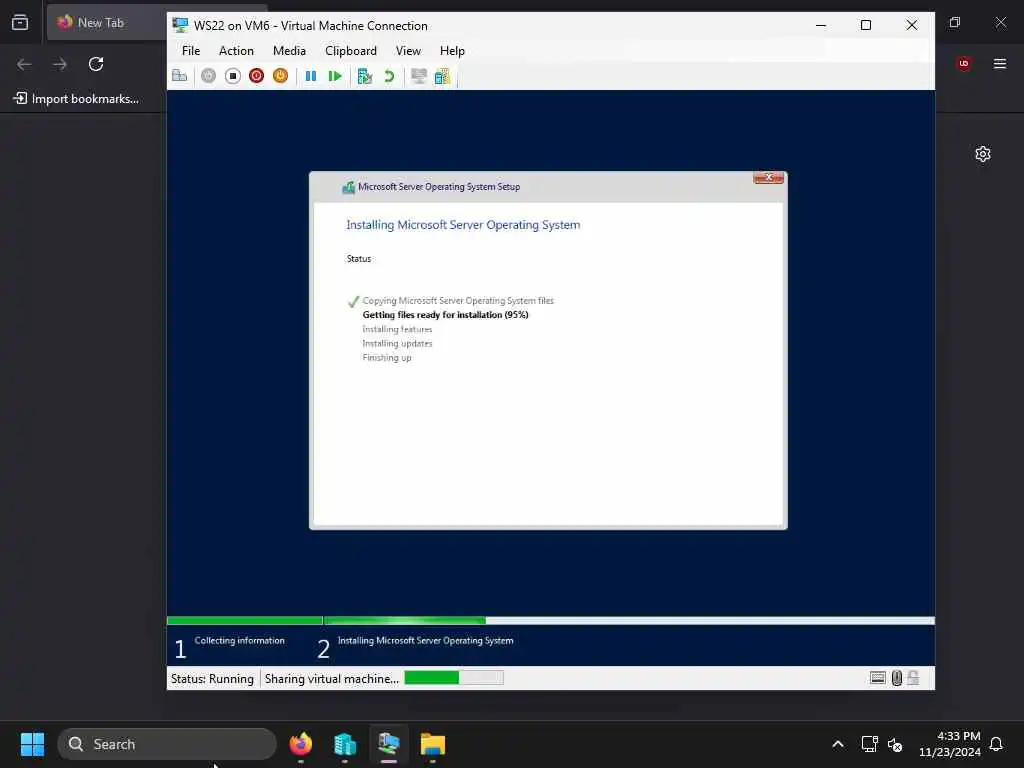Screen dimensions: 1024x768
Task: Click the Share toolbar icon
Action: click(x=442, y=76)
